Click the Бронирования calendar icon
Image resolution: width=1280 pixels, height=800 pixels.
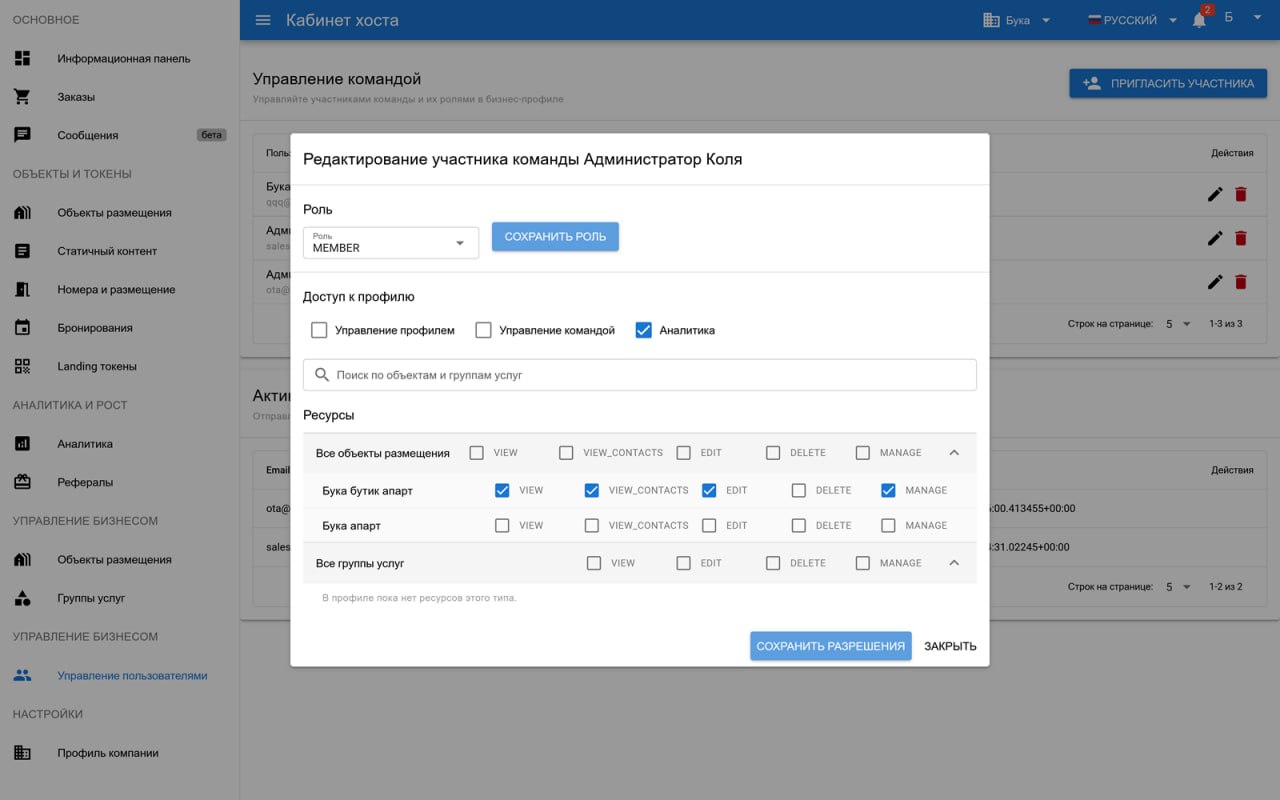tap(22, 328)
